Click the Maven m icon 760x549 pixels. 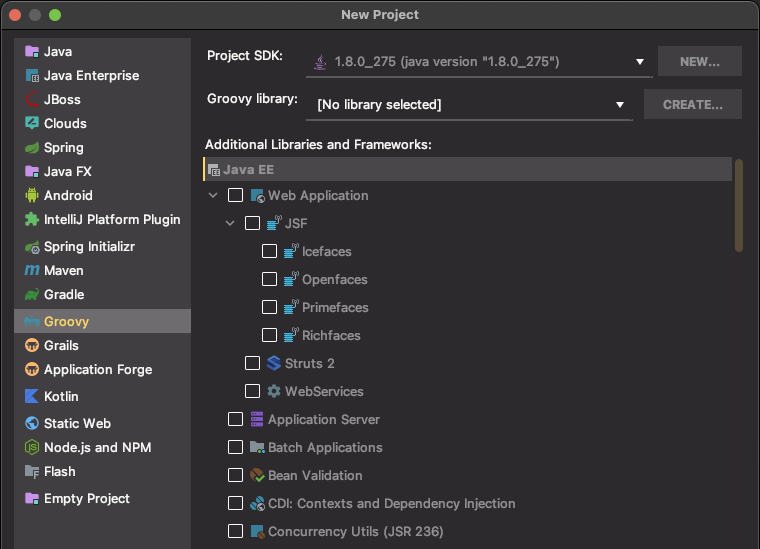32,270
